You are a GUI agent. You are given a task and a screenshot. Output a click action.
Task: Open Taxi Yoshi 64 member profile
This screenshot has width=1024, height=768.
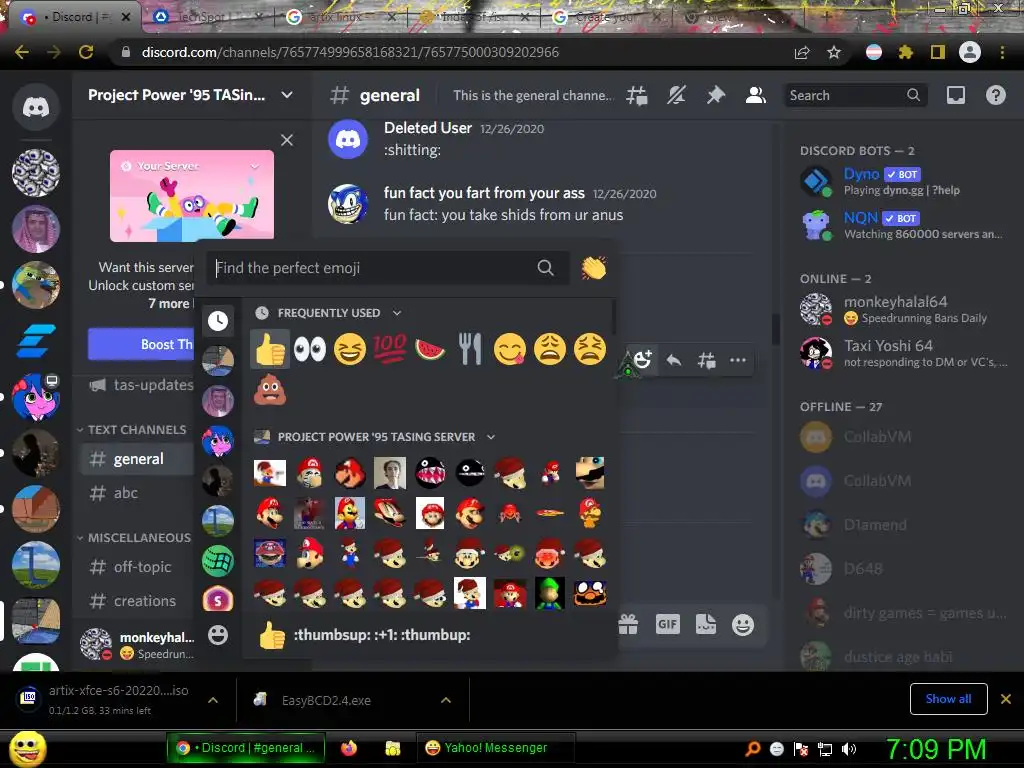pos(903,353)
